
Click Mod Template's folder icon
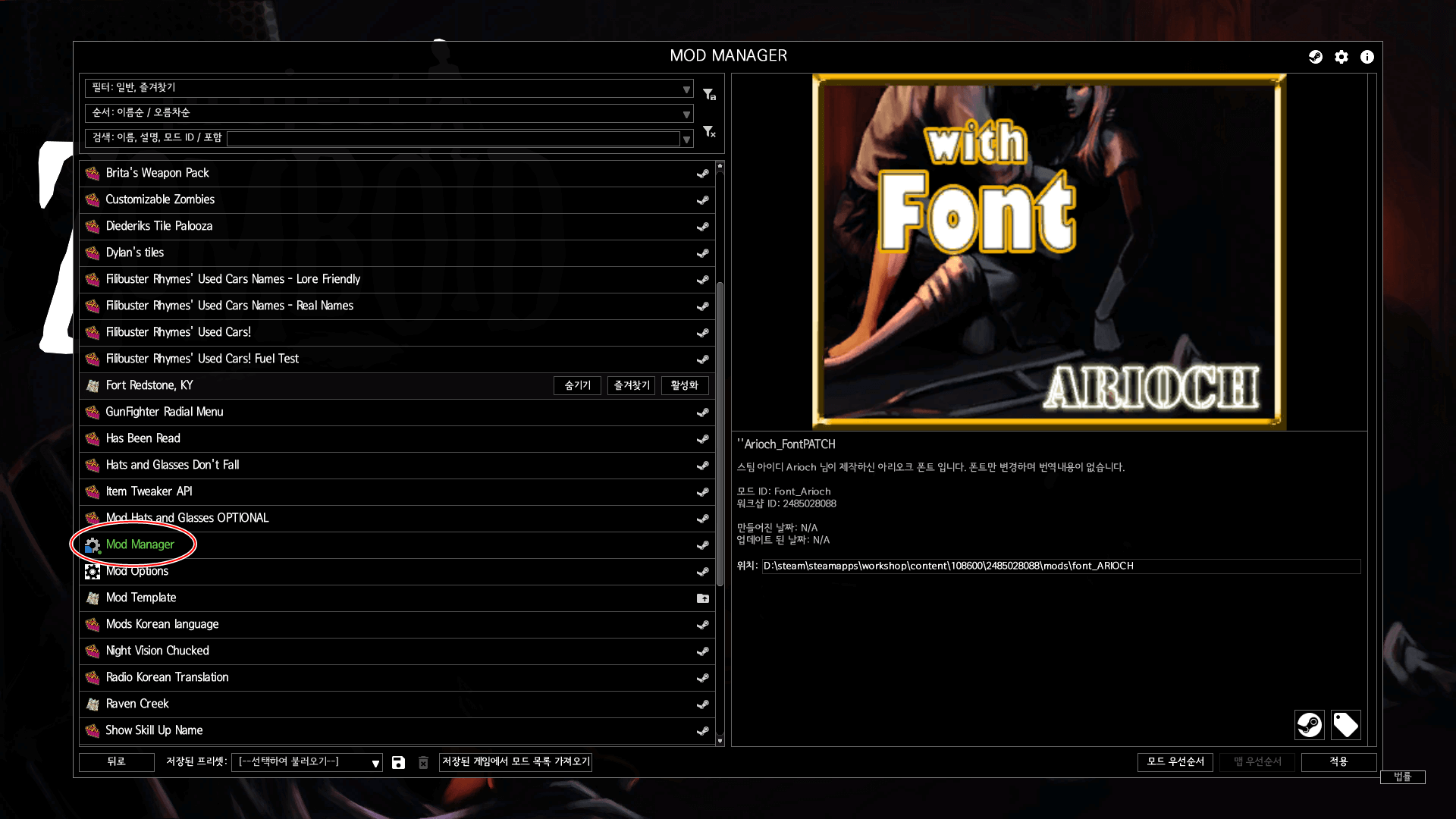tap(703, 598)
